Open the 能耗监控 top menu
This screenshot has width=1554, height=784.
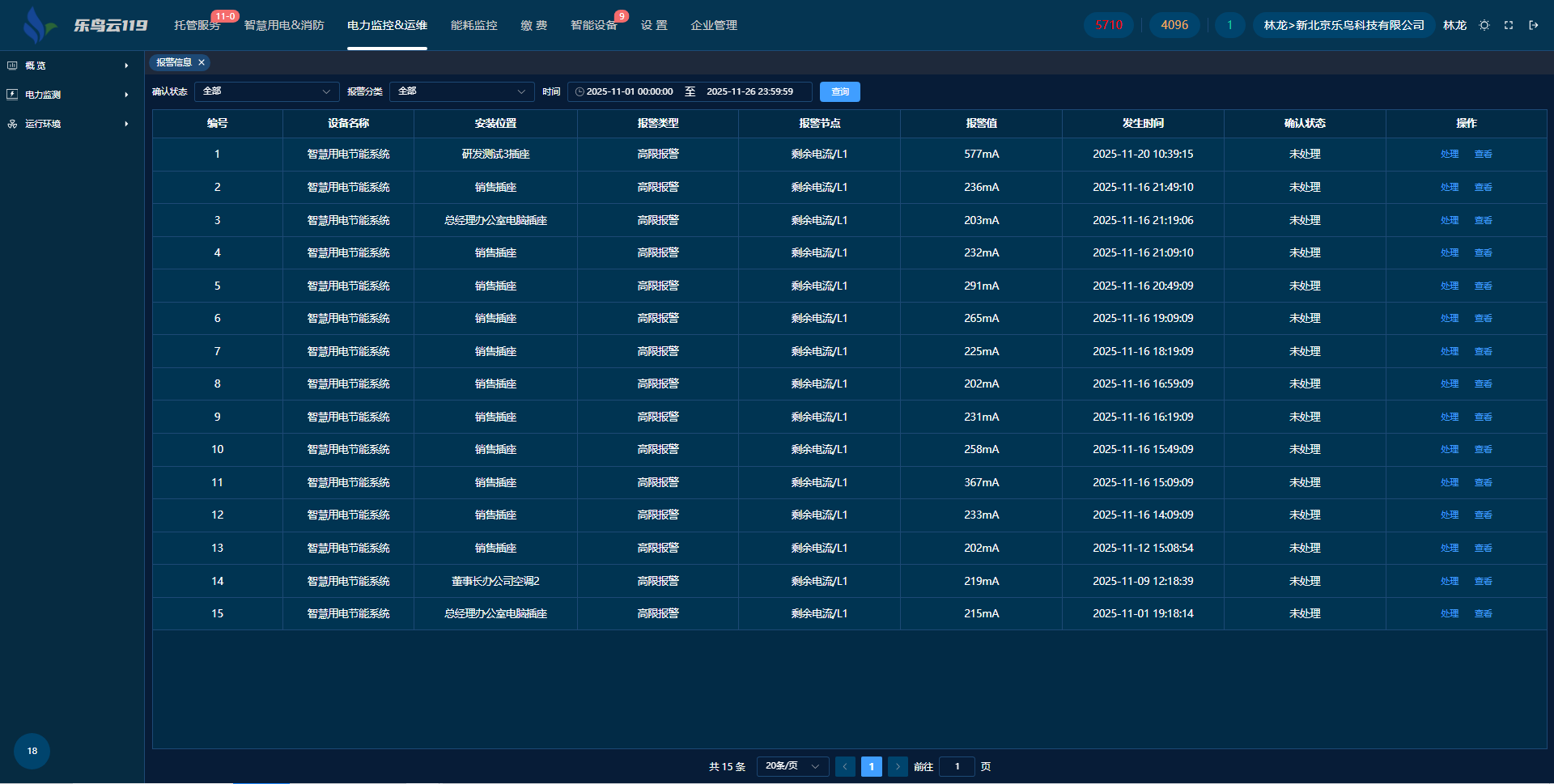click(x=473, y=25)
